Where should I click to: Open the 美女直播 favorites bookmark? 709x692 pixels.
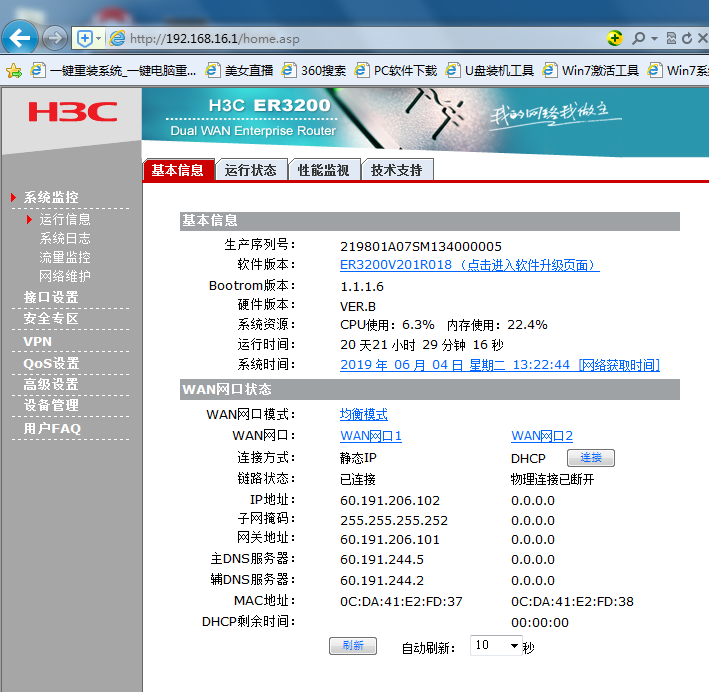(x=239, y=71)
